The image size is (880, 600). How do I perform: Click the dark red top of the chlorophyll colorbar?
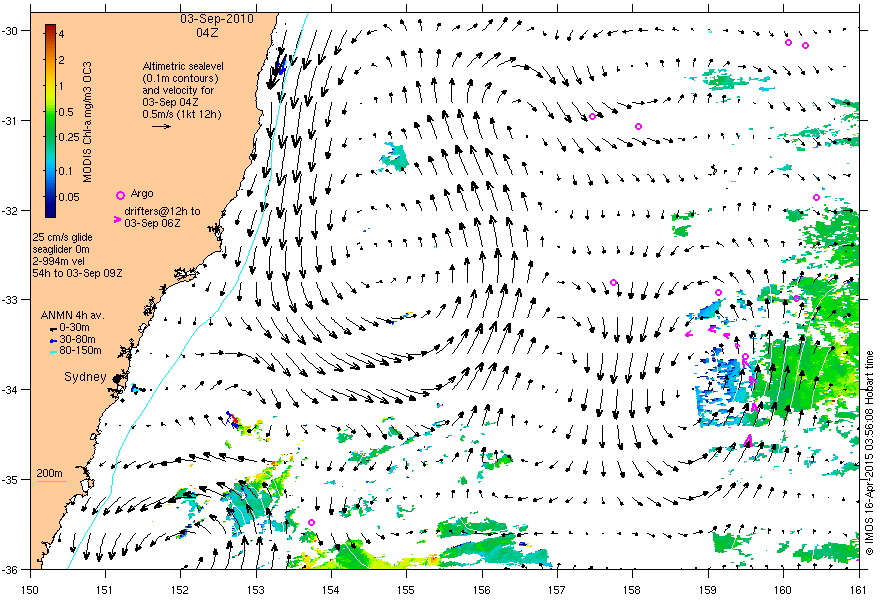(51, 29)
